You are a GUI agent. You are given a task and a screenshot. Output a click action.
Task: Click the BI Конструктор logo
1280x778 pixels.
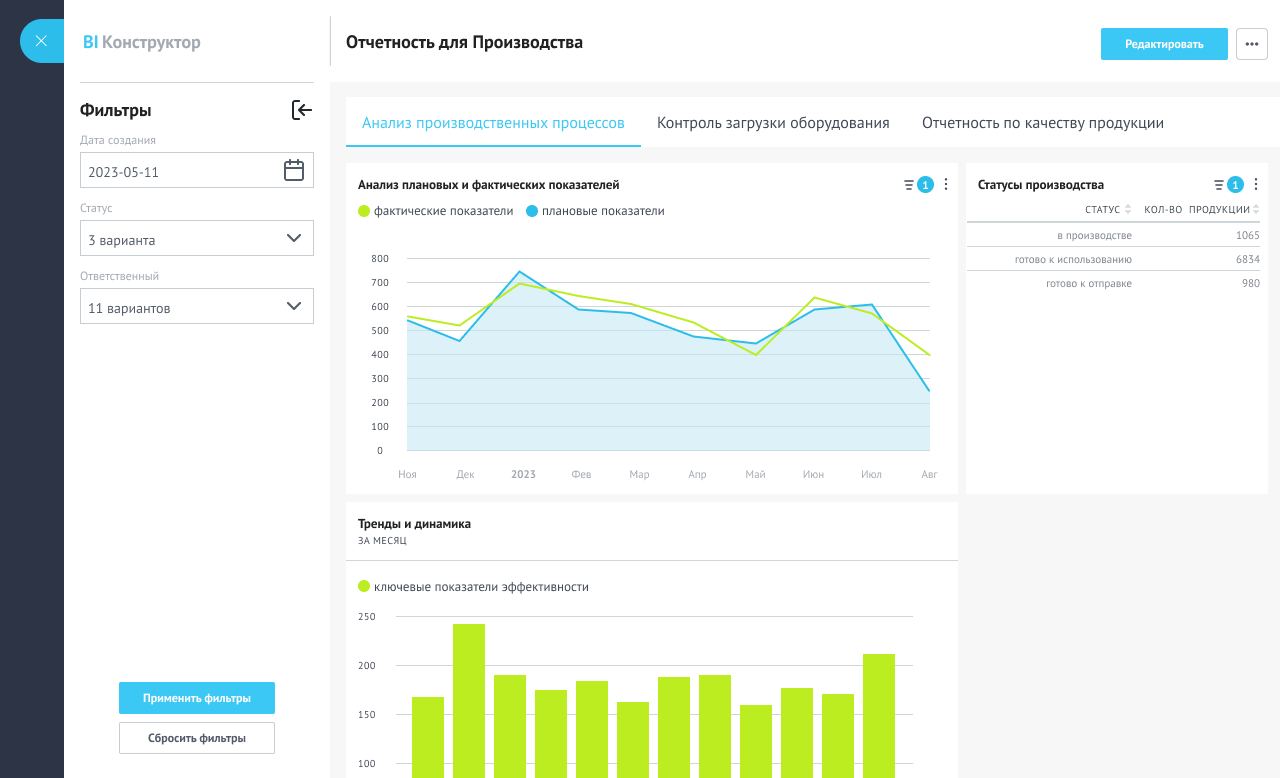point(142,42)
